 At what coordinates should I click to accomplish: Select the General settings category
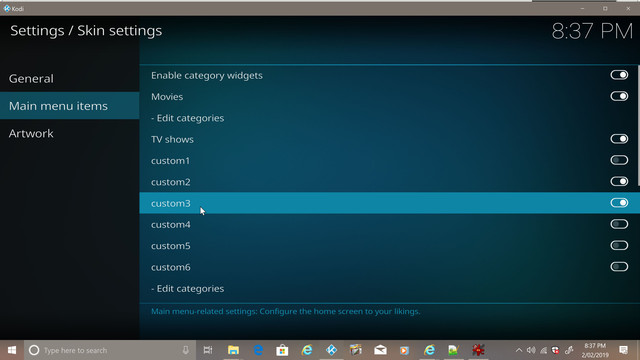[x=69, y=78]
